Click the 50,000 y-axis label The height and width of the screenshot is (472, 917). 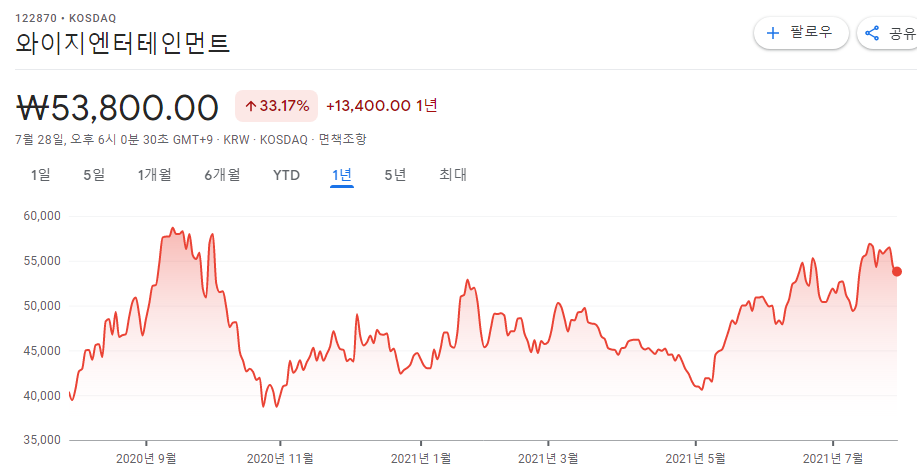tap(40, 306)
